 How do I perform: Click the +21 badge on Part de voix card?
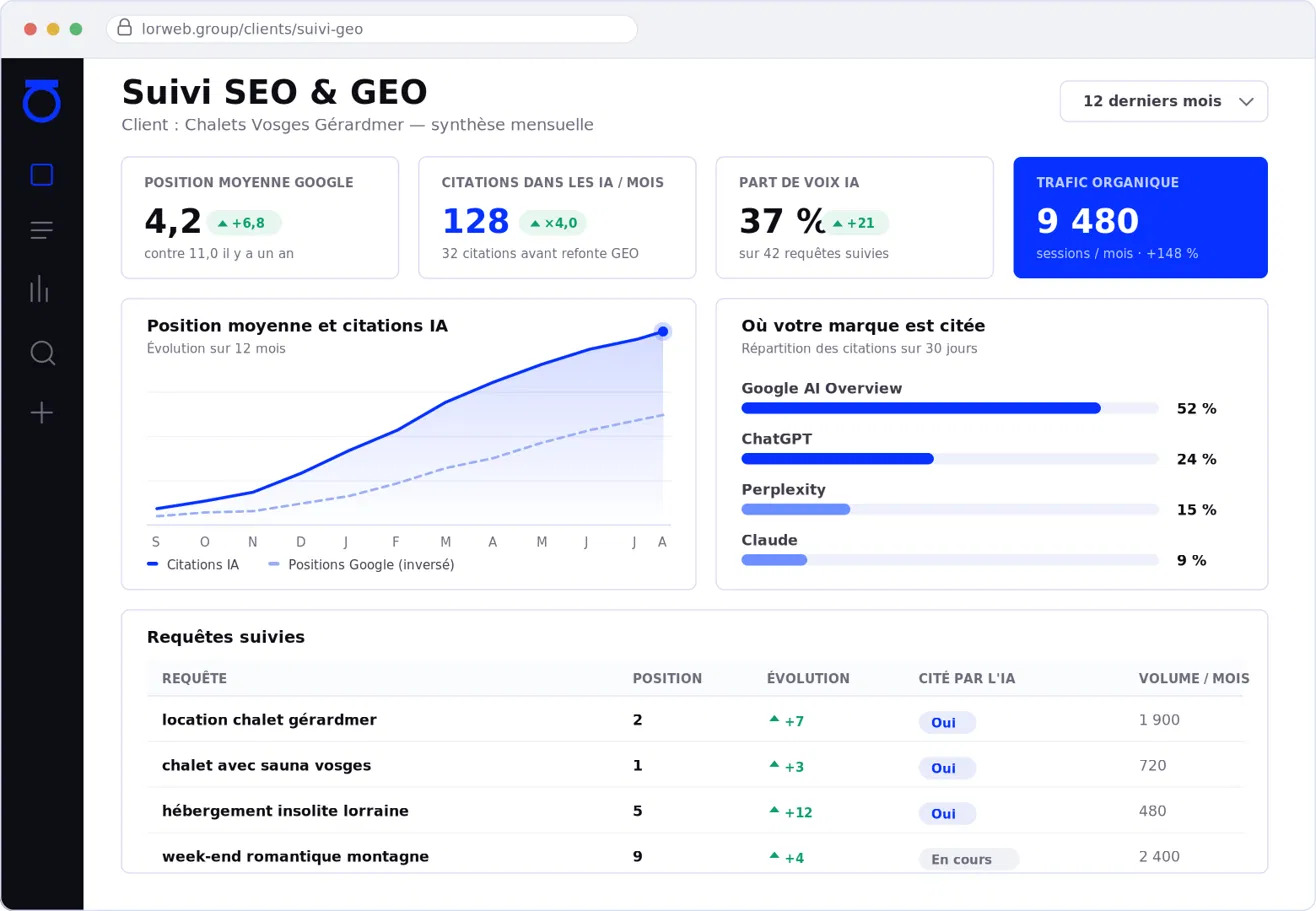pos(855,223)
